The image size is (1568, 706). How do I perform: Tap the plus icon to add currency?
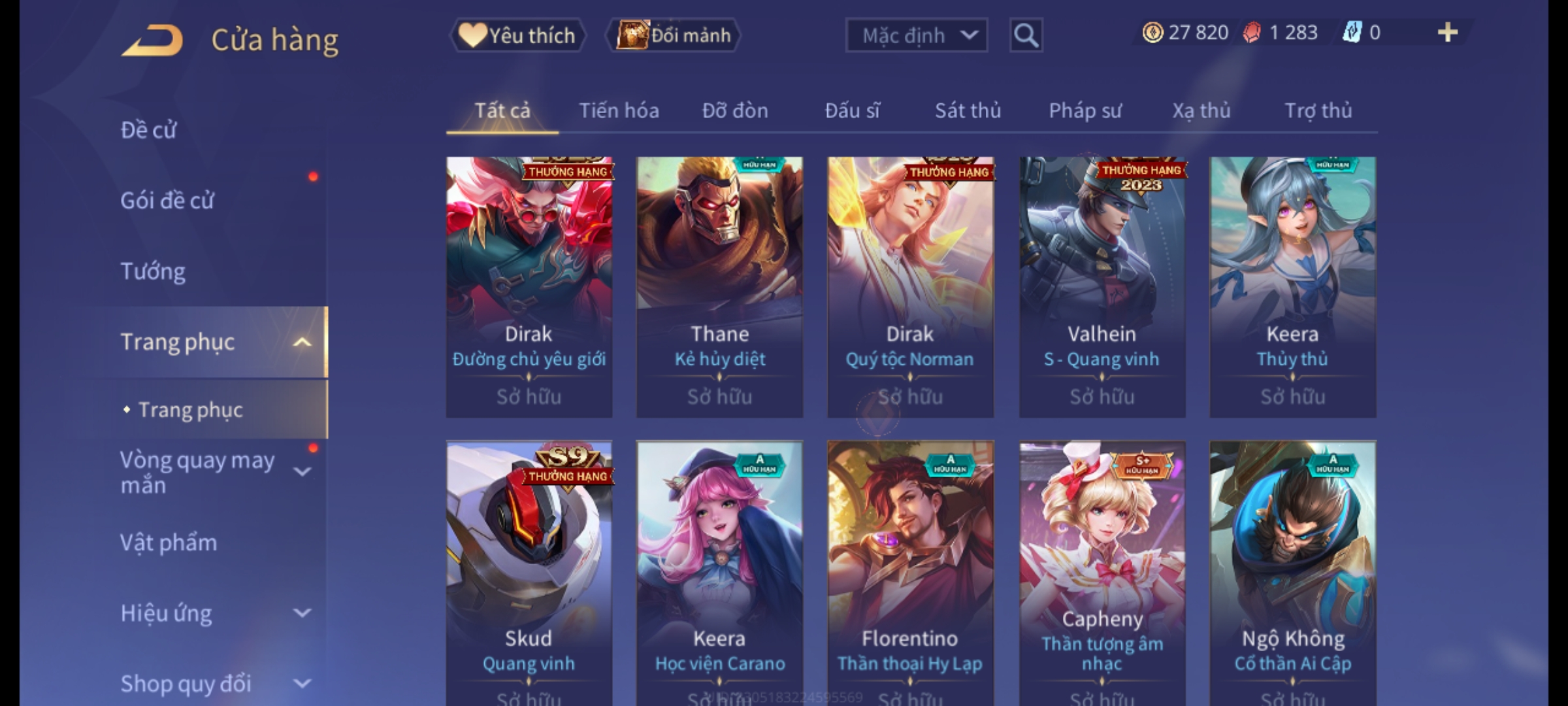1448,33
